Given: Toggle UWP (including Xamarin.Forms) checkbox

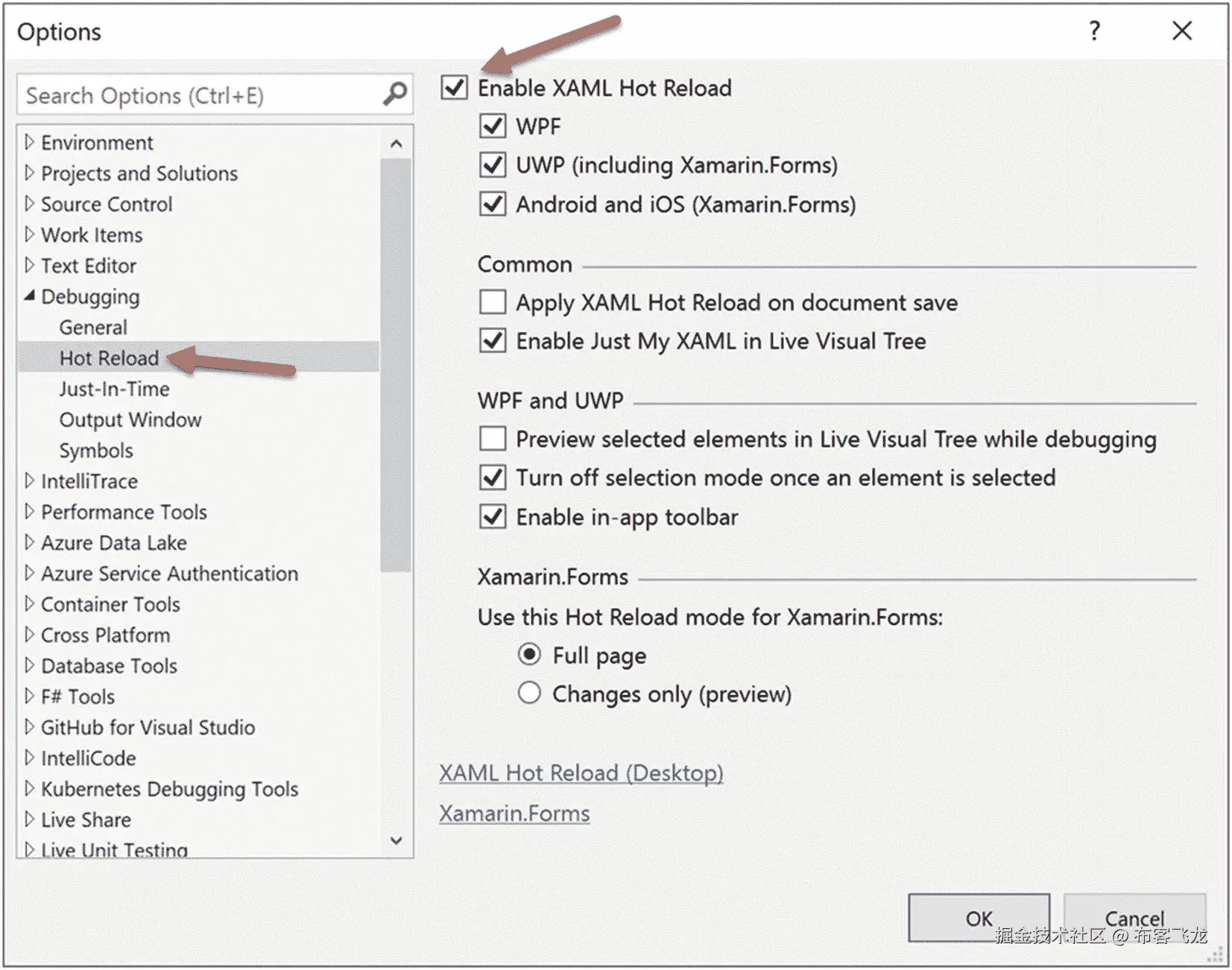Looking at the screenshot, I should pos(493,165).
